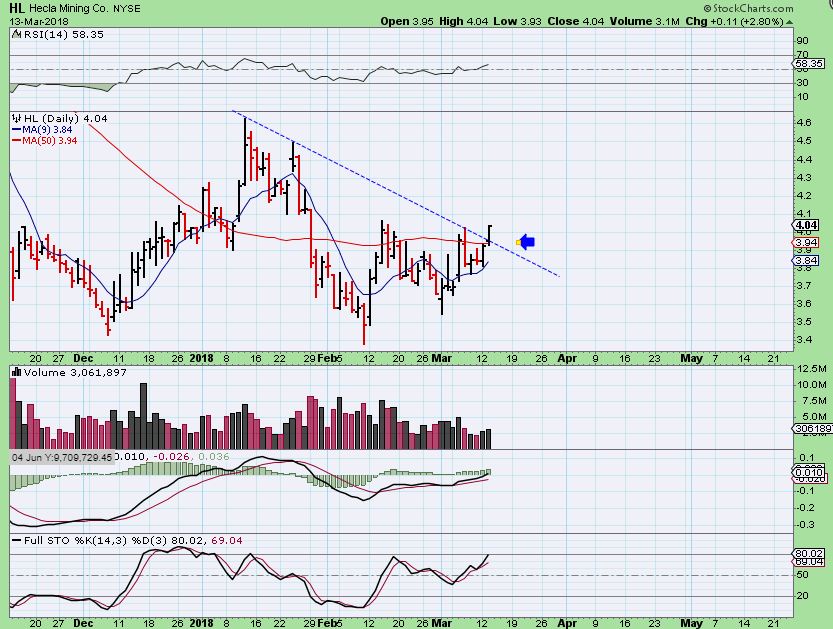
Task: Click 'Hecla Mining Co.' company name
Action: 69,8
